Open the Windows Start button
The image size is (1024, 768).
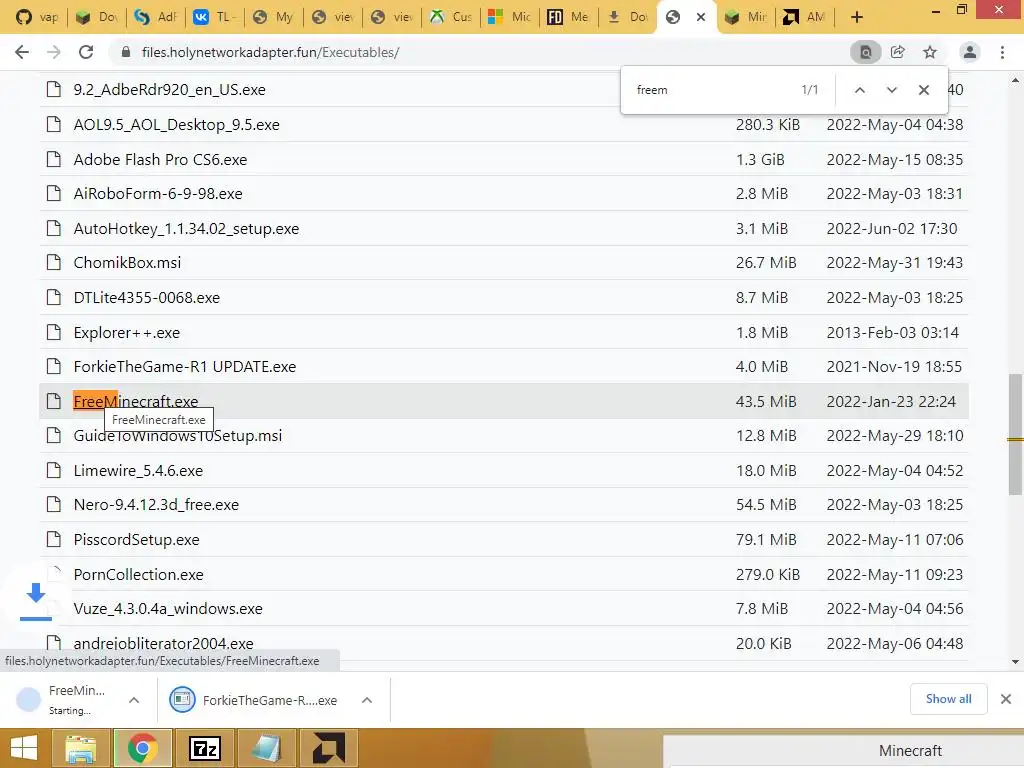coord(24,748)
